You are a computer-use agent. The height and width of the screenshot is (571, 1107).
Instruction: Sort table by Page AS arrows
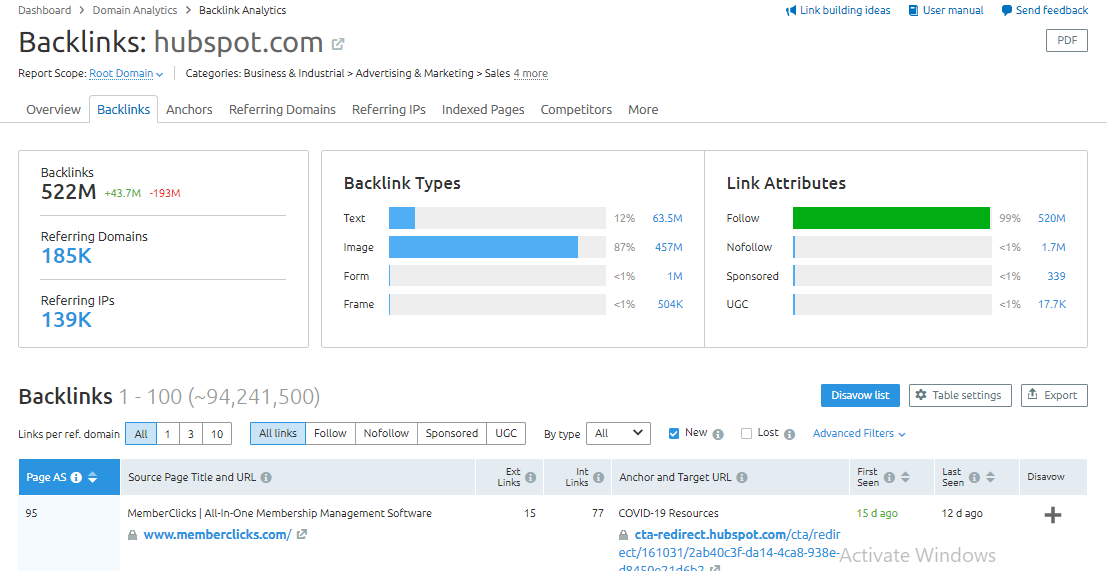[92, 478]
